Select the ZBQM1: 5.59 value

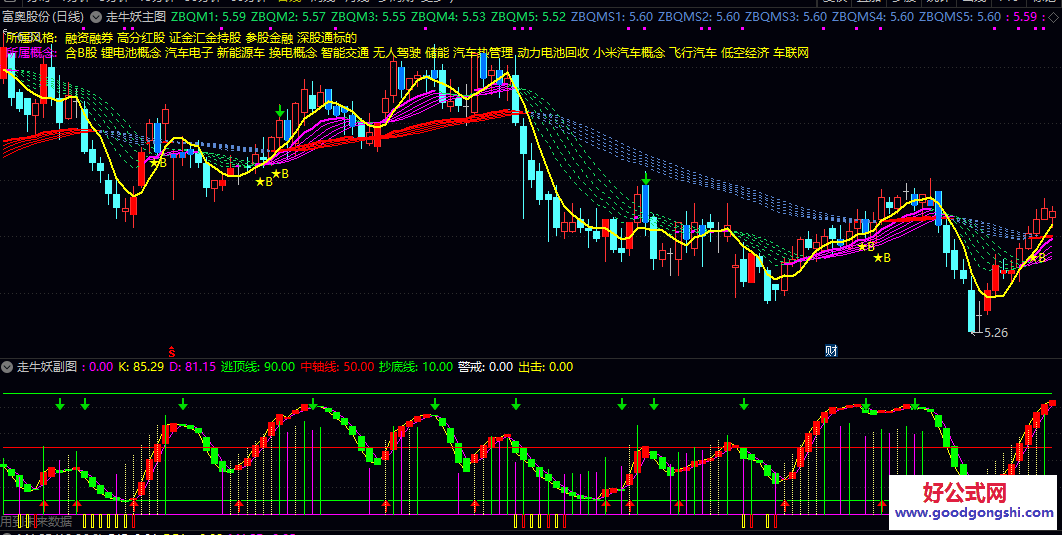209,16
